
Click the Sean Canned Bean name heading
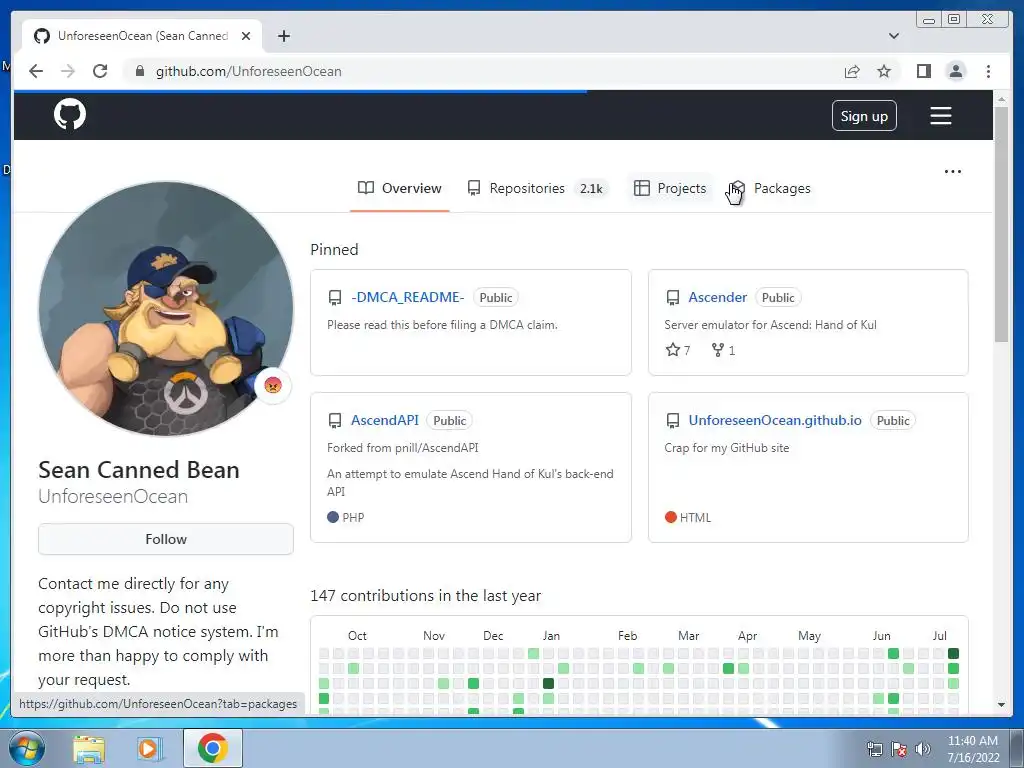[139, 470]
